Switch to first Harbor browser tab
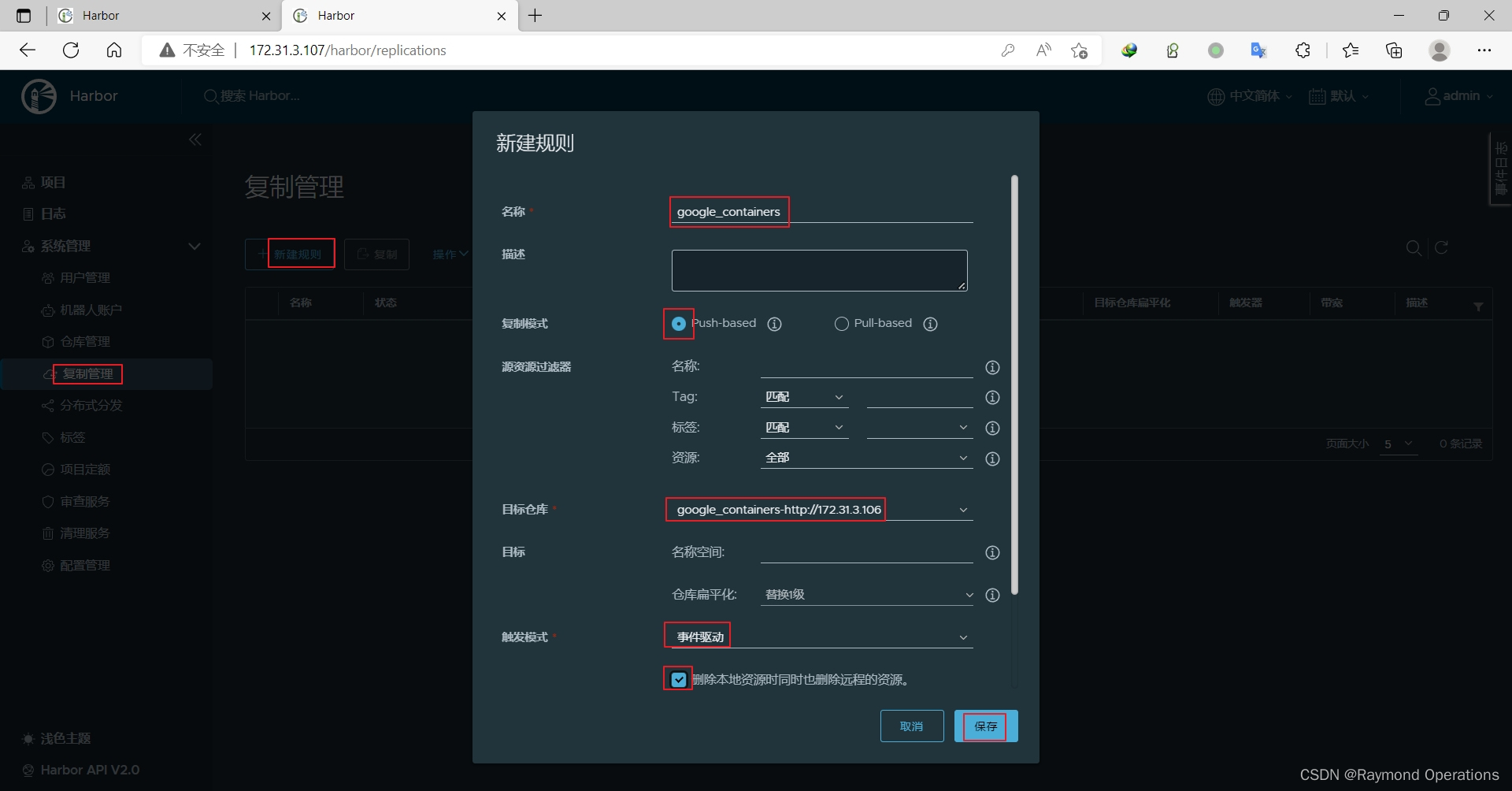Viewport: 1512px width, 791px height. point(164,16)
